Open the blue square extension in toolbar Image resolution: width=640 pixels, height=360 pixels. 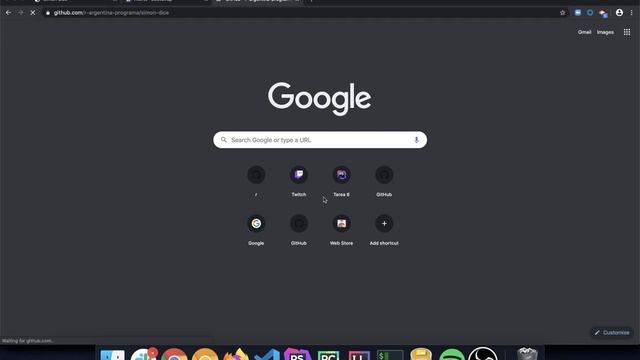pyautogui.click(x=578, y=13)
